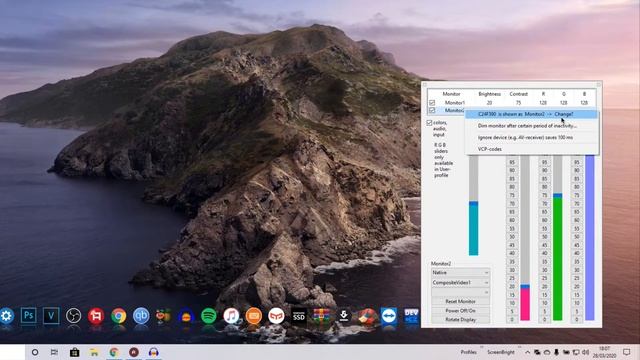The height and width of the screenshot is (360, 640).
Task: Click the Profiles toolbar on the taskbar
Action: coord(469,352)
